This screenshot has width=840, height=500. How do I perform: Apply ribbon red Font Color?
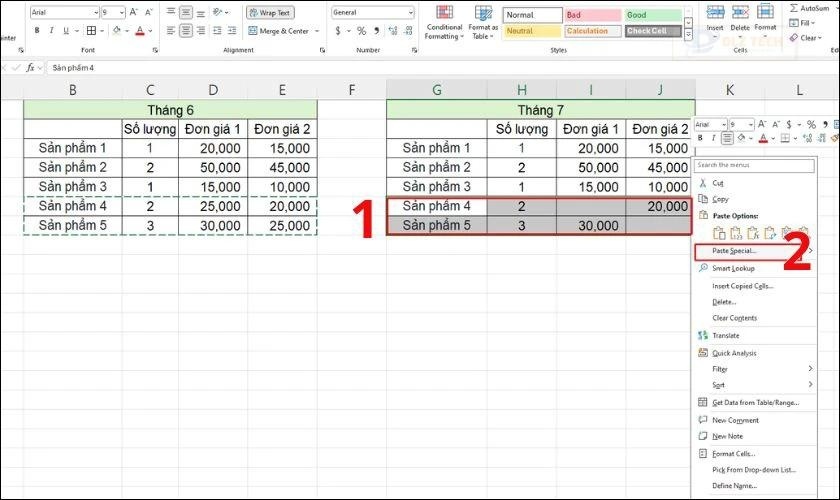click(x=140, y=31)
